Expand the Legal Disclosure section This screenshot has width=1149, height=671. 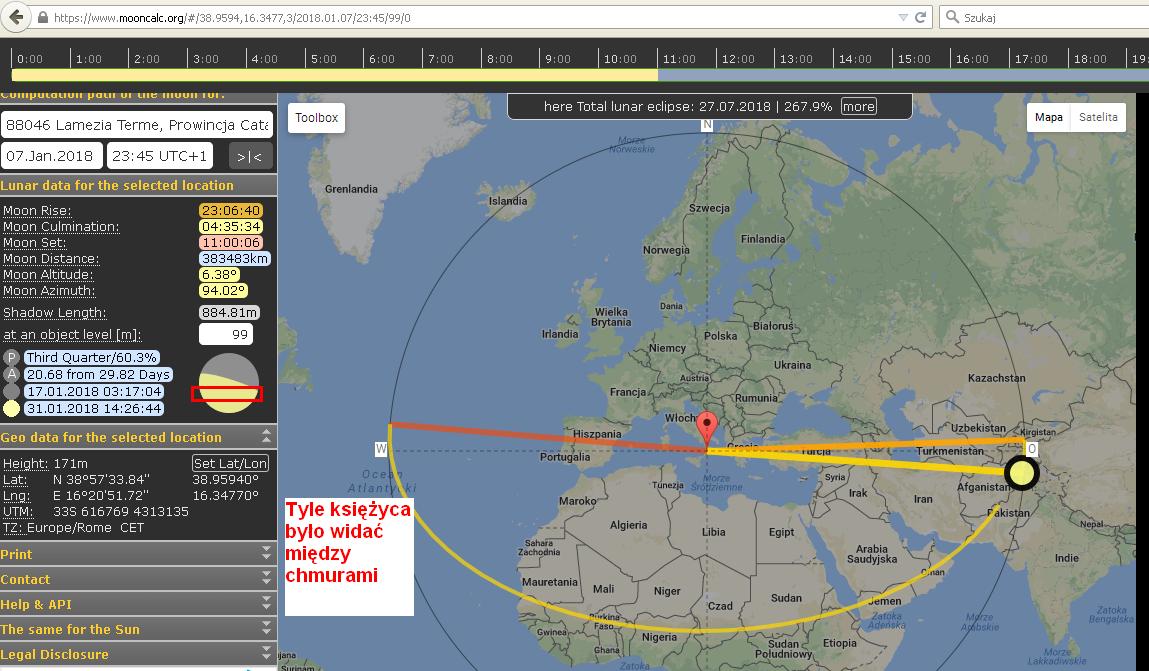(x=138, y=653)
